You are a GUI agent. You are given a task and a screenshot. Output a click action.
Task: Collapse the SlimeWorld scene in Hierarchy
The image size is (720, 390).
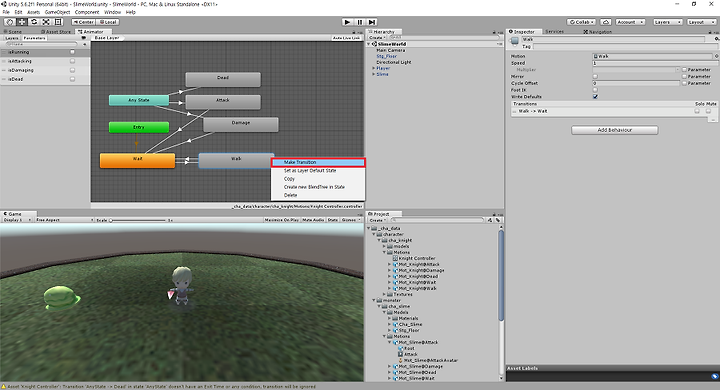[x=369, y=44]
